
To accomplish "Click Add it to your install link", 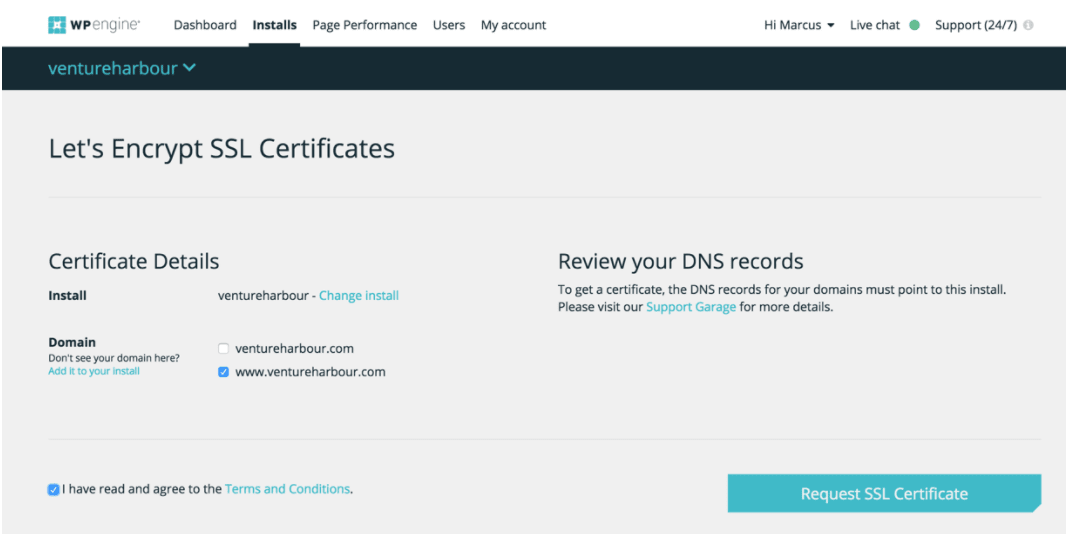I will pos(94,371).
